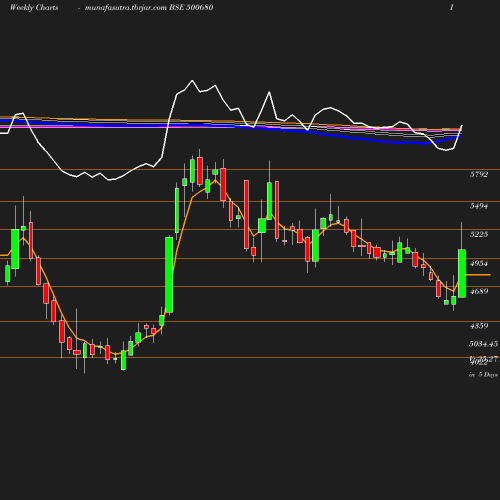This screenshot has width=500, height=500.
Task: Click the '5225' price level label
Action: click(x=479, y=234)
